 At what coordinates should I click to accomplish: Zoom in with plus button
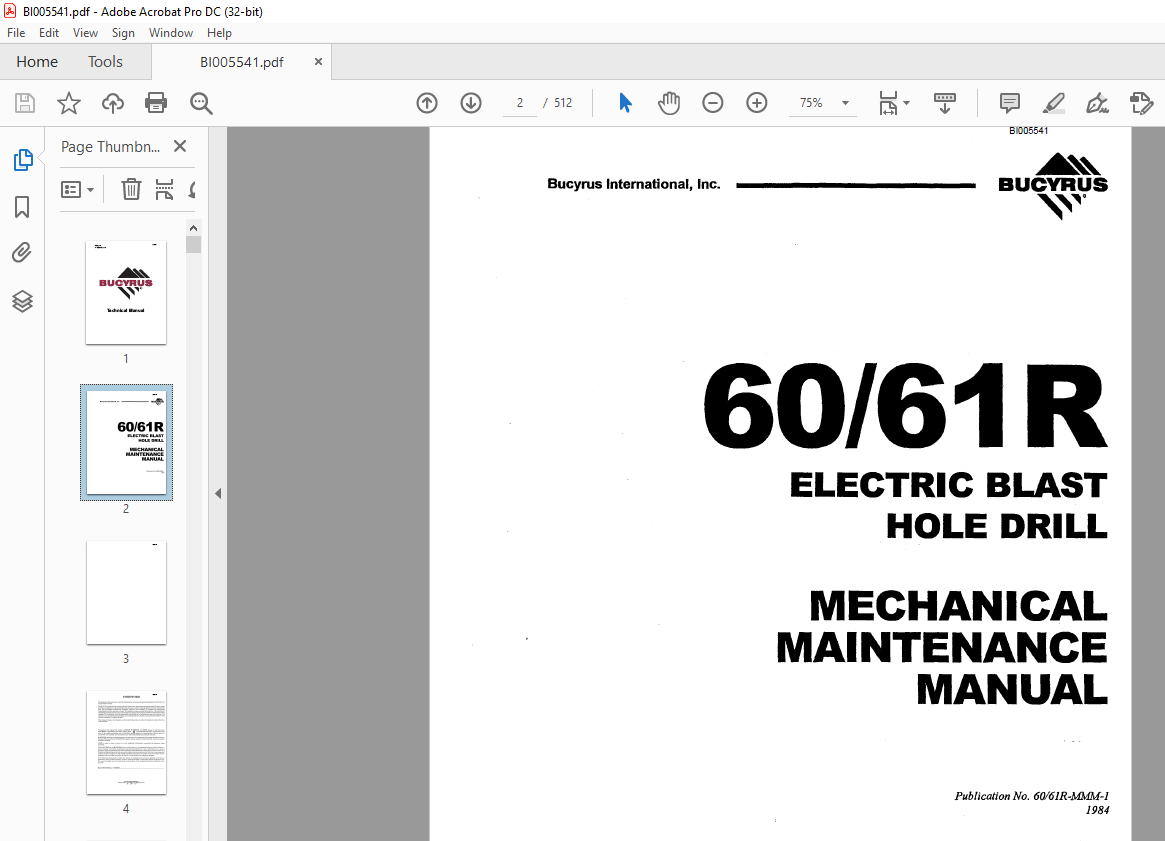coord(756,103)
